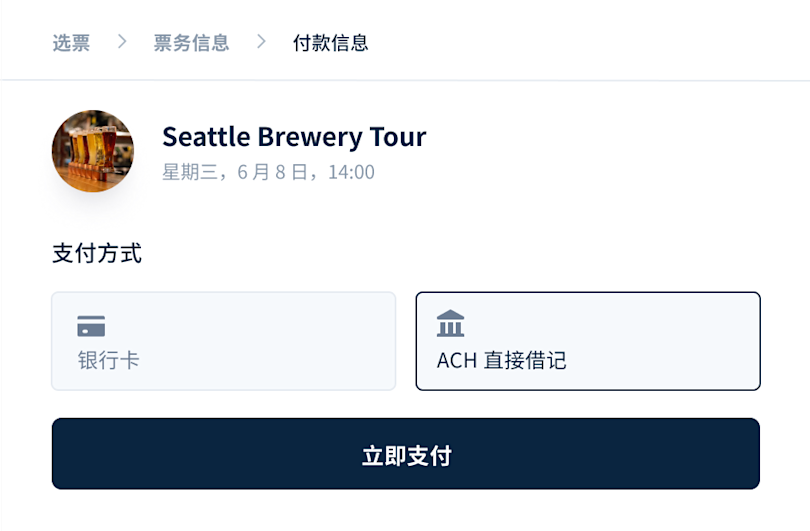
Task: Return to 票务信息 breadcrumb step
Action: (191, 43)
